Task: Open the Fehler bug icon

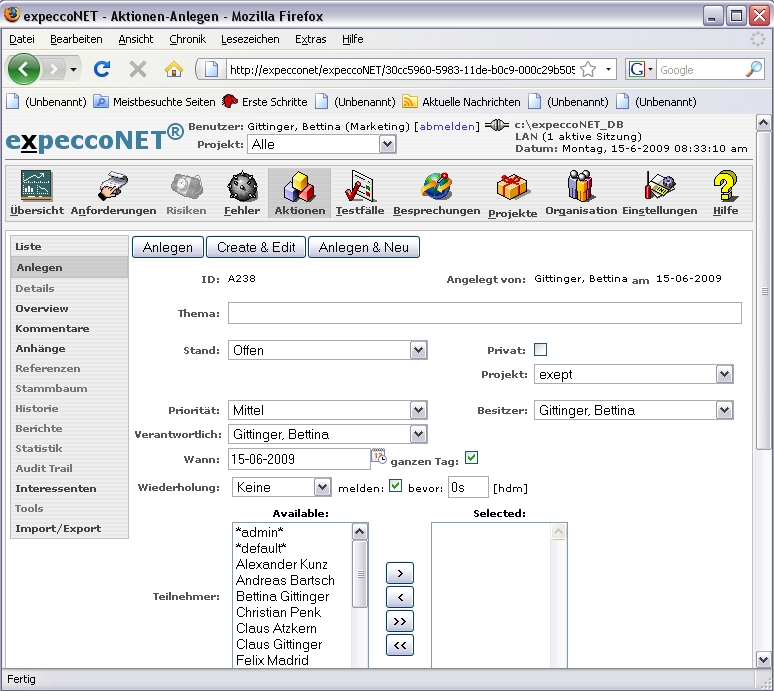Action: (242, 187)
